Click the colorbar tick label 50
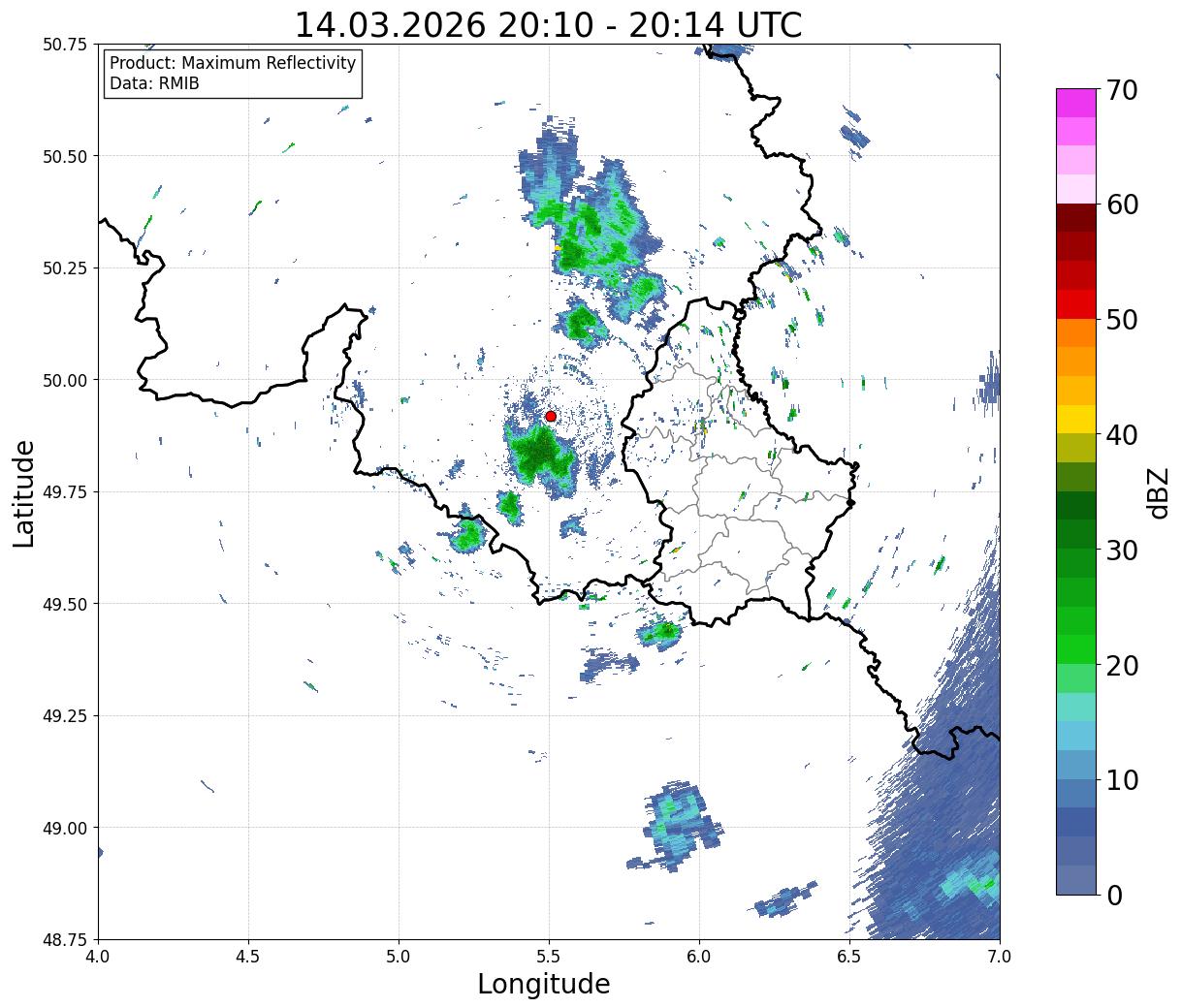Screen dimensions: 1182x1008 pyautogui.click(x=1122, y=320)
